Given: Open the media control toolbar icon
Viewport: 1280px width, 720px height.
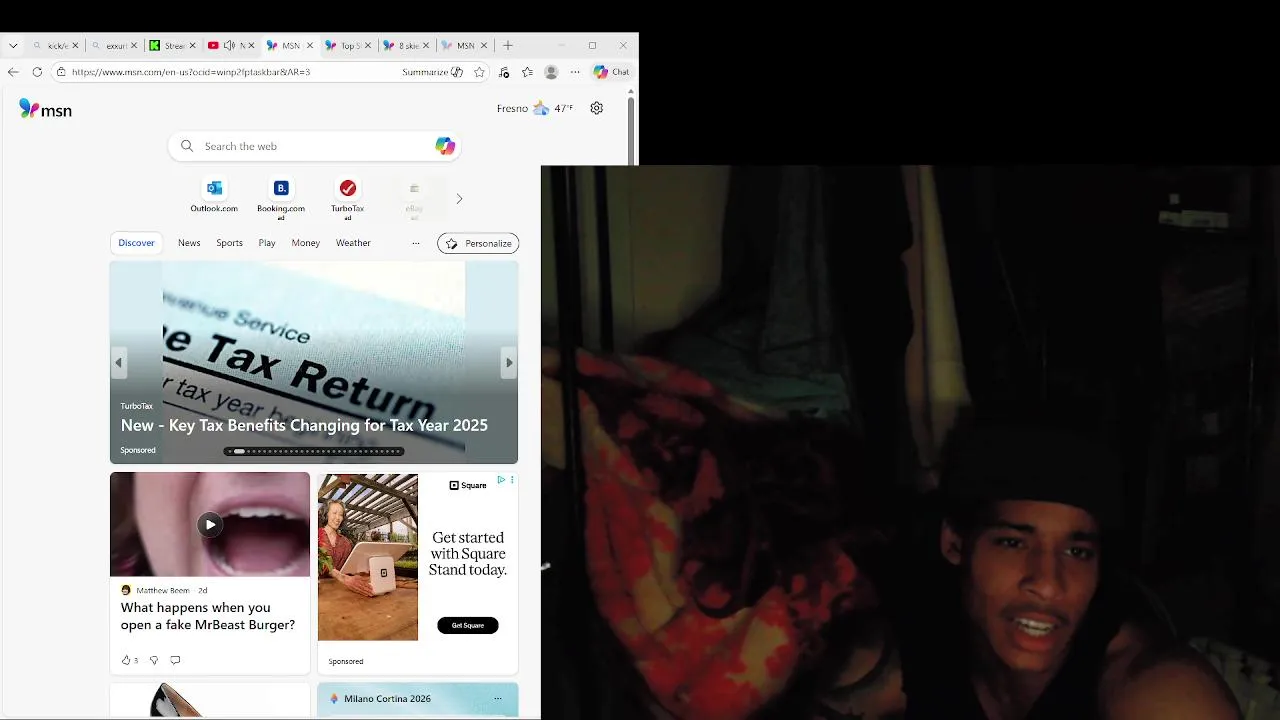Looking at the screenshot, I should [504, 72].
